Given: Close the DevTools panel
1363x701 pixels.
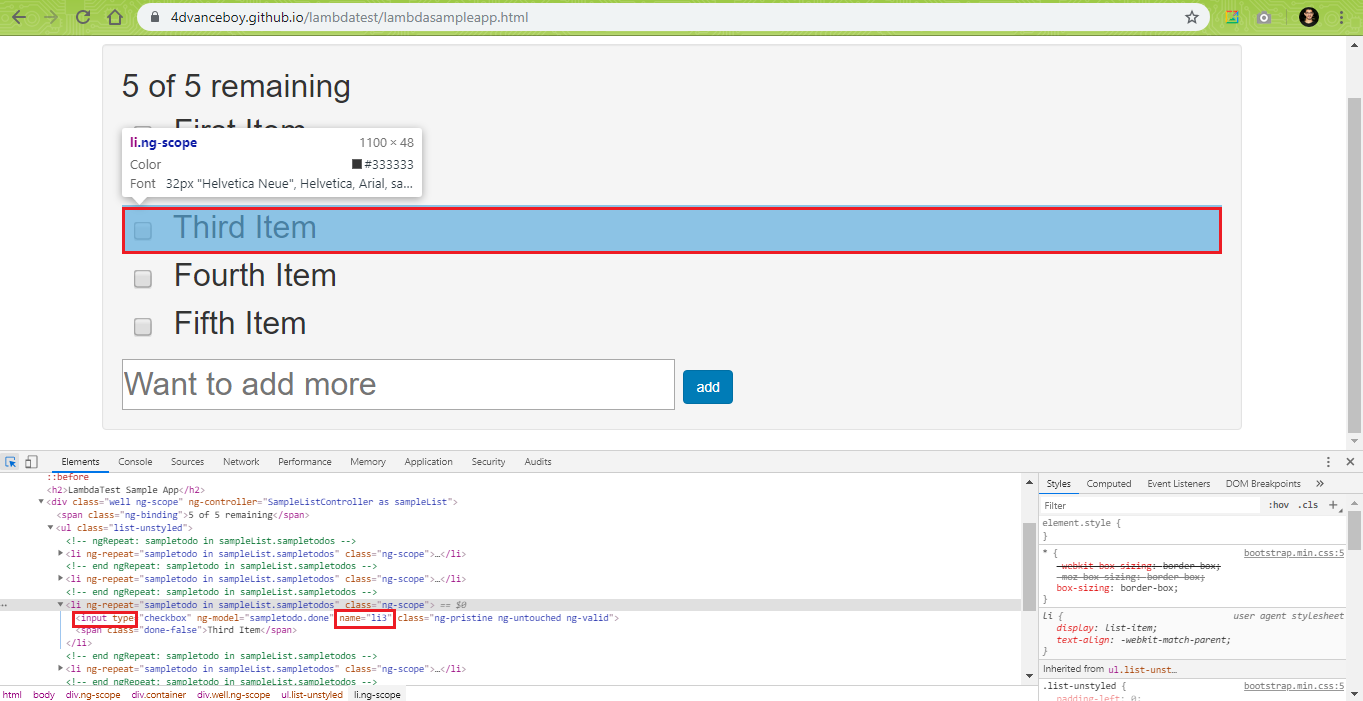Looking at the screenshot, I should pos(1350,462).
